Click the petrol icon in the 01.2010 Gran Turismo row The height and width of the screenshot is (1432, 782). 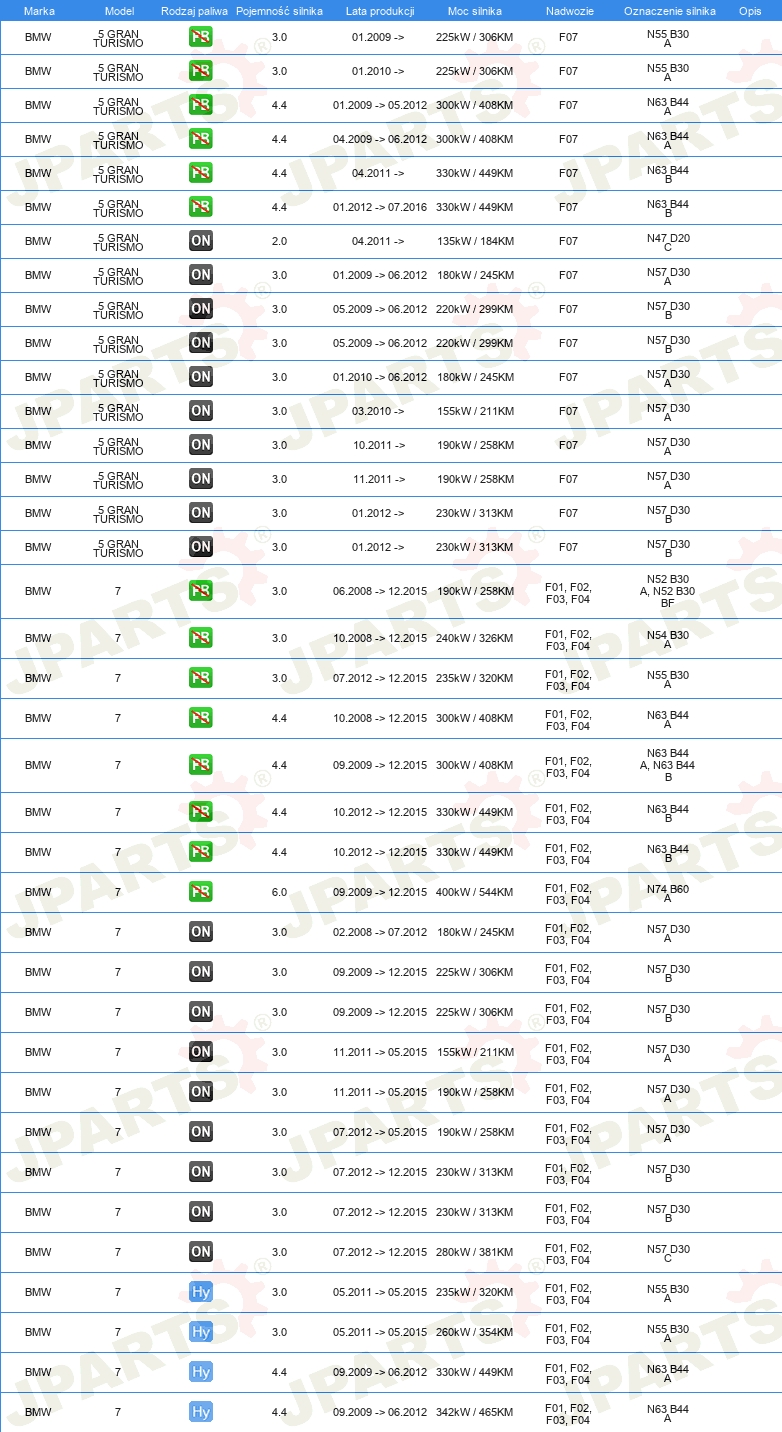[x=201, y=71]
